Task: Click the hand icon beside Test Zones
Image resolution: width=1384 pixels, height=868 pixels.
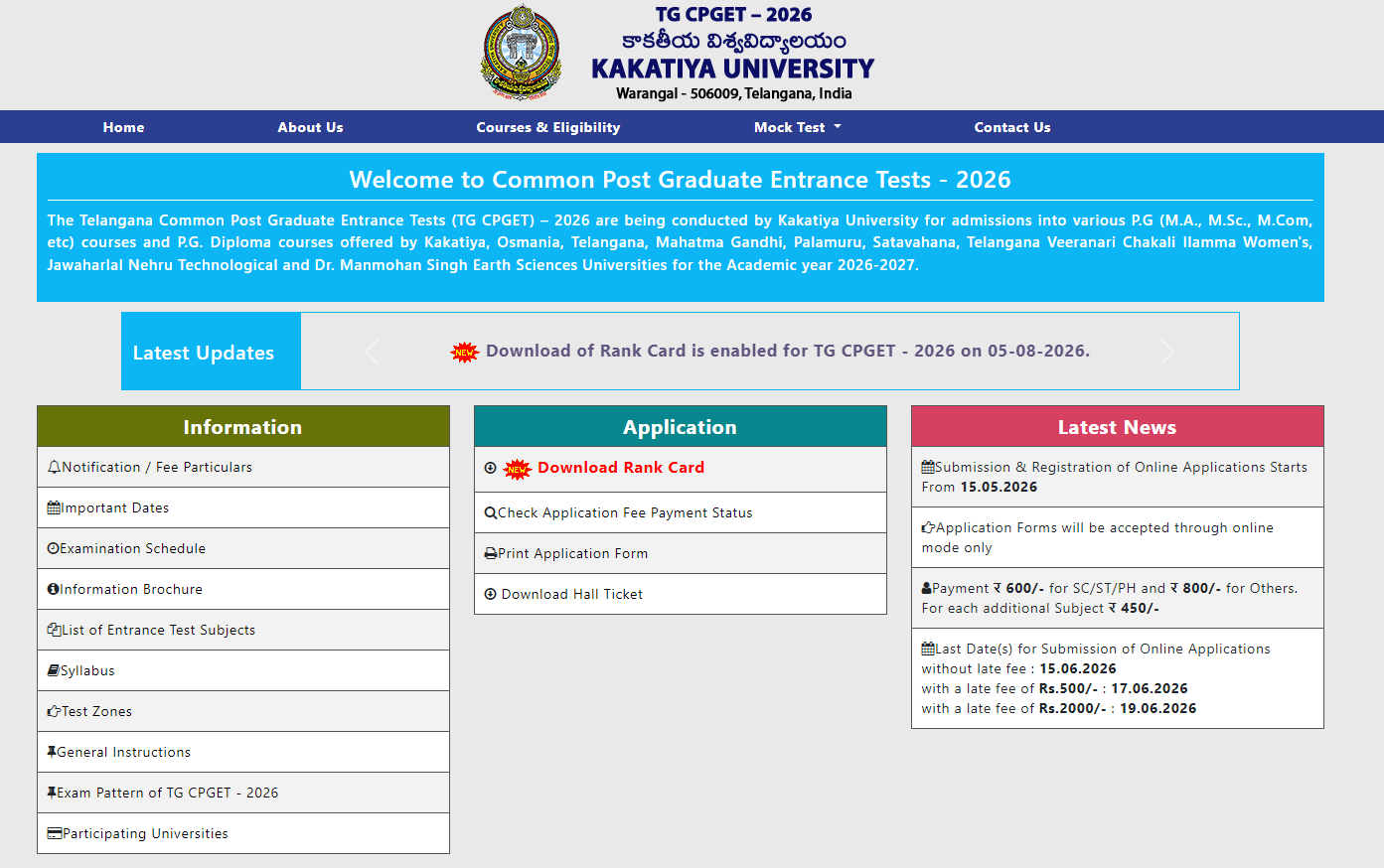Action: pyautogui.click(x=54, y=711)
